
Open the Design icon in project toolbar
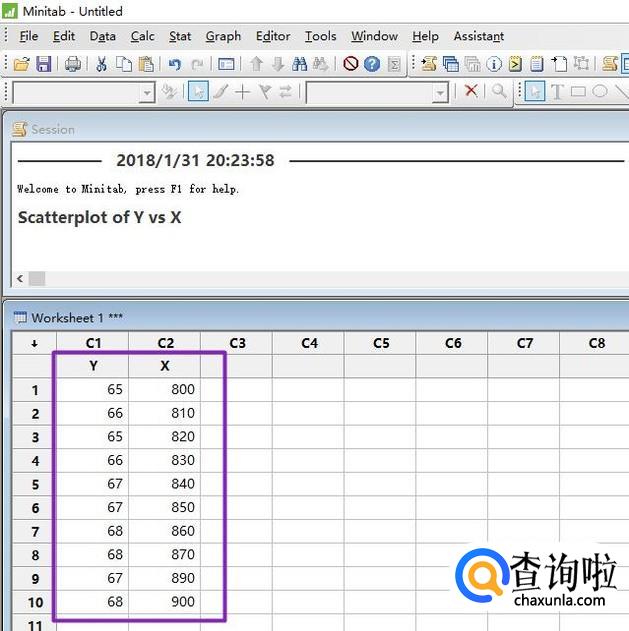[x=581, y=64]
